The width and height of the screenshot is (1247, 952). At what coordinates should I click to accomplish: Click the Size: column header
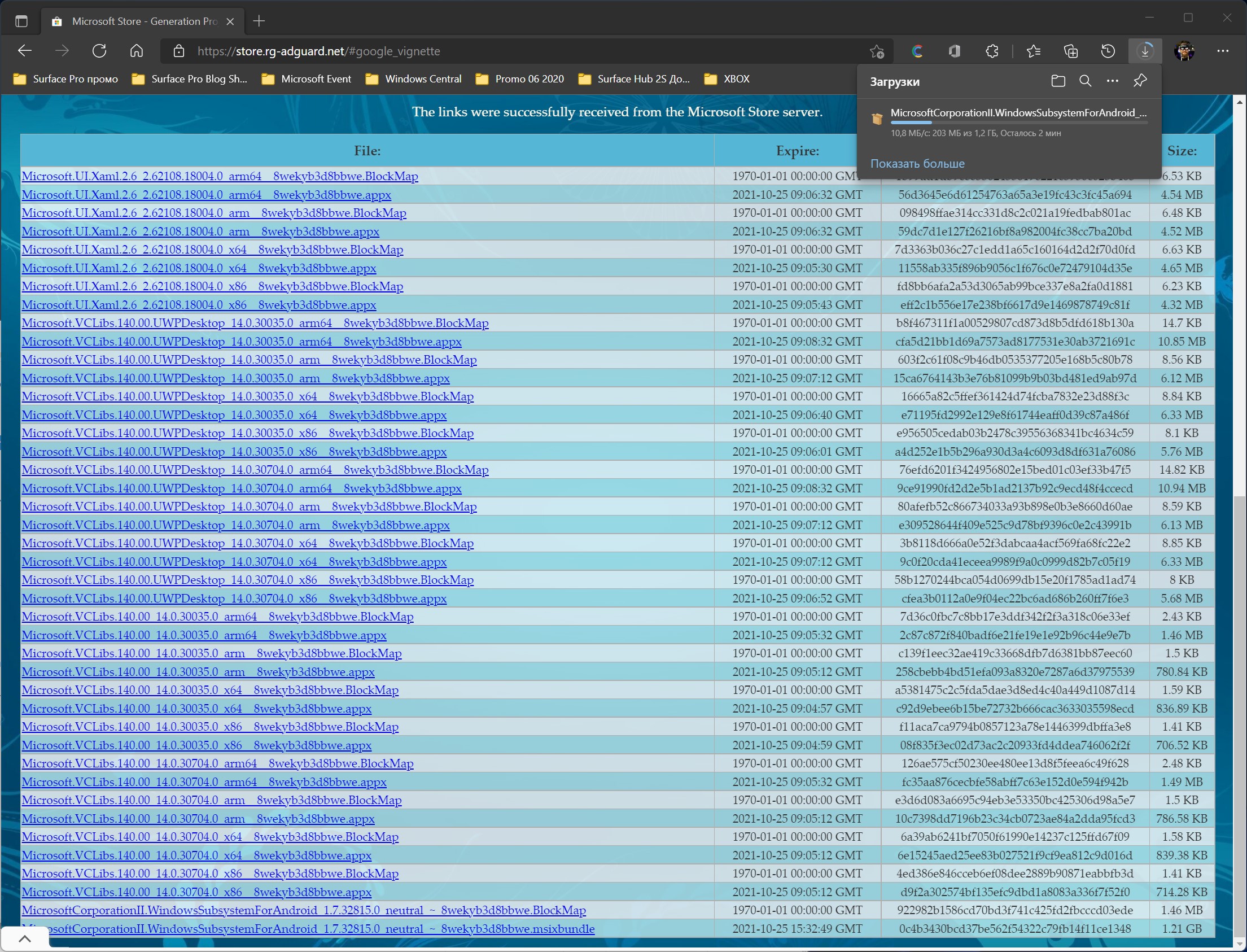coord(1182,151)
